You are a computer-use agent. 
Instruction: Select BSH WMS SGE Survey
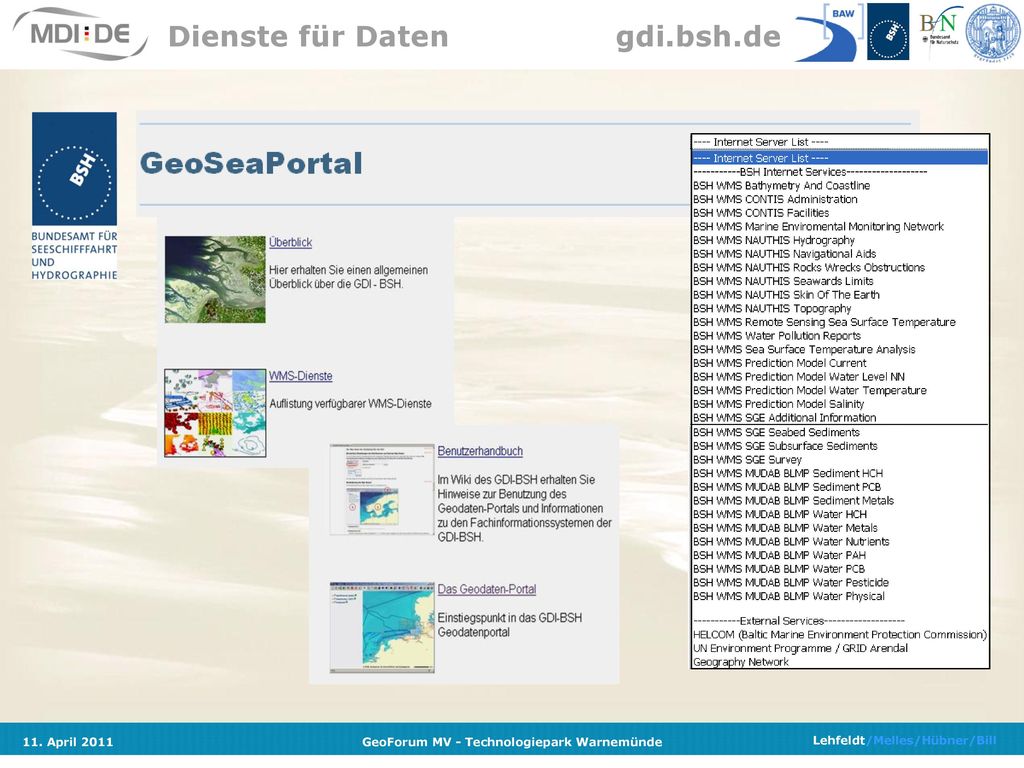pyautogui.click(x=840, y=460)
